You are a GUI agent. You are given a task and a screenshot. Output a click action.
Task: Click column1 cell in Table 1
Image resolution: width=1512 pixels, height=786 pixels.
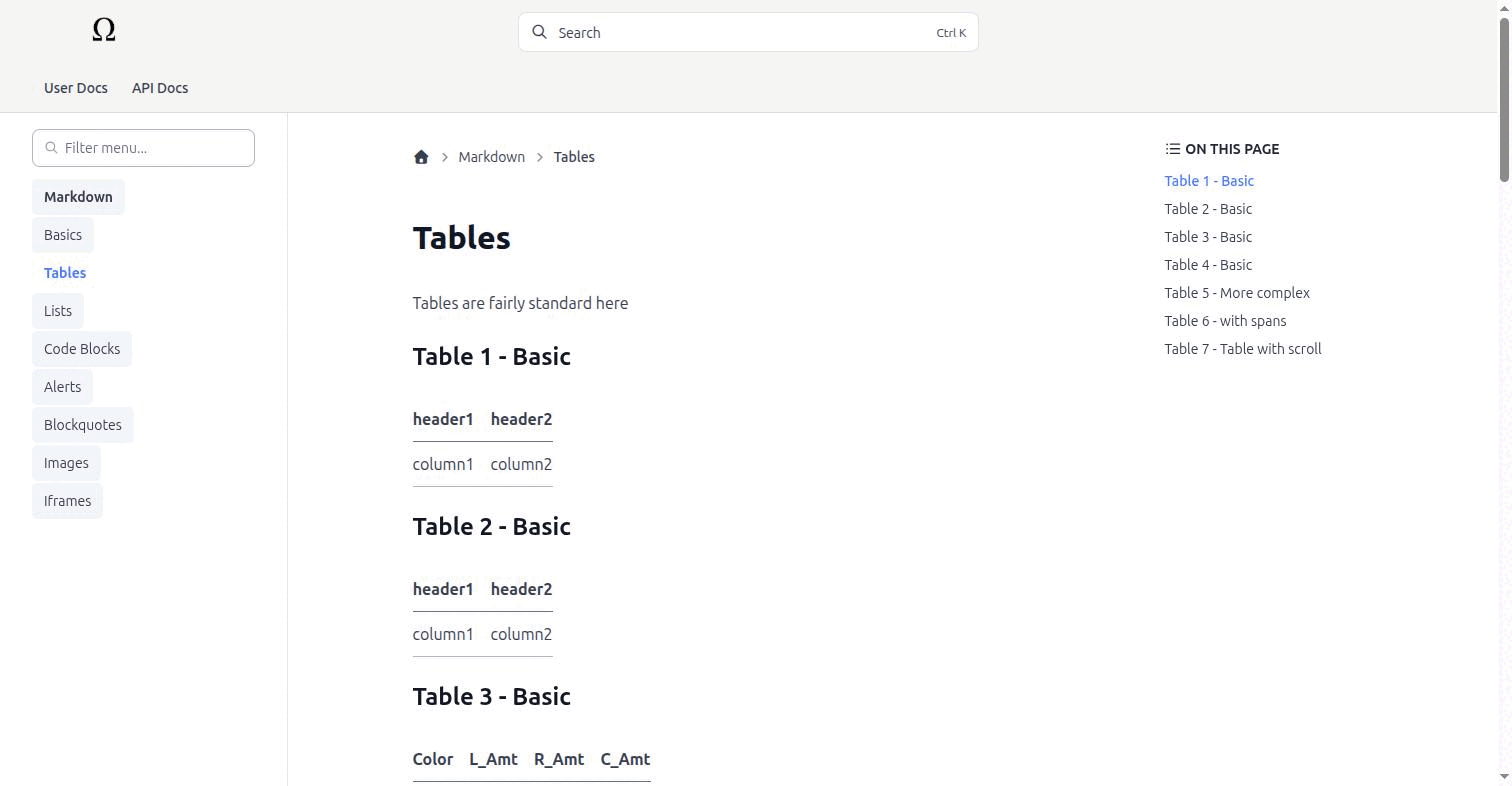[443, 464]
